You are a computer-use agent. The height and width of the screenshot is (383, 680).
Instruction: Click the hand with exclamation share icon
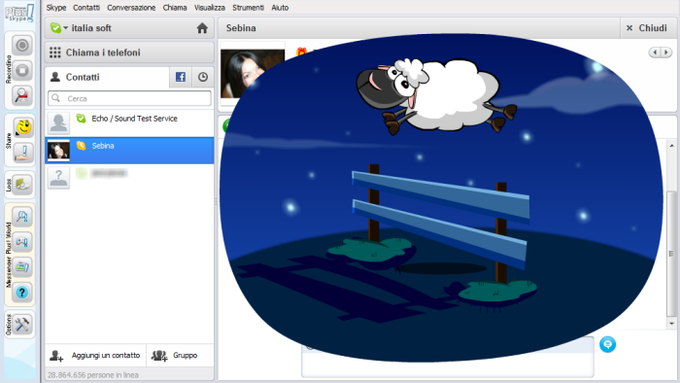[x=23, y=152]
